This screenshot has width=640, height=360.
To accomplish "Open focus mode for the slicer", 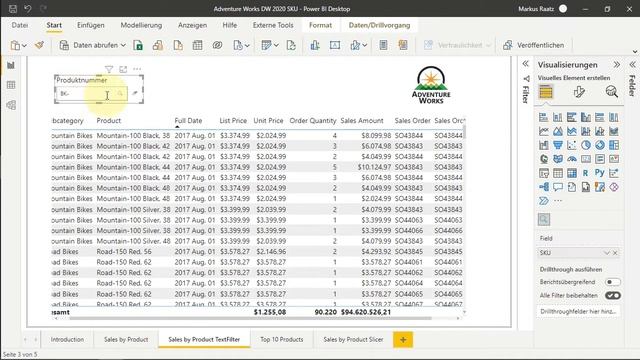I will pos(123,69).
